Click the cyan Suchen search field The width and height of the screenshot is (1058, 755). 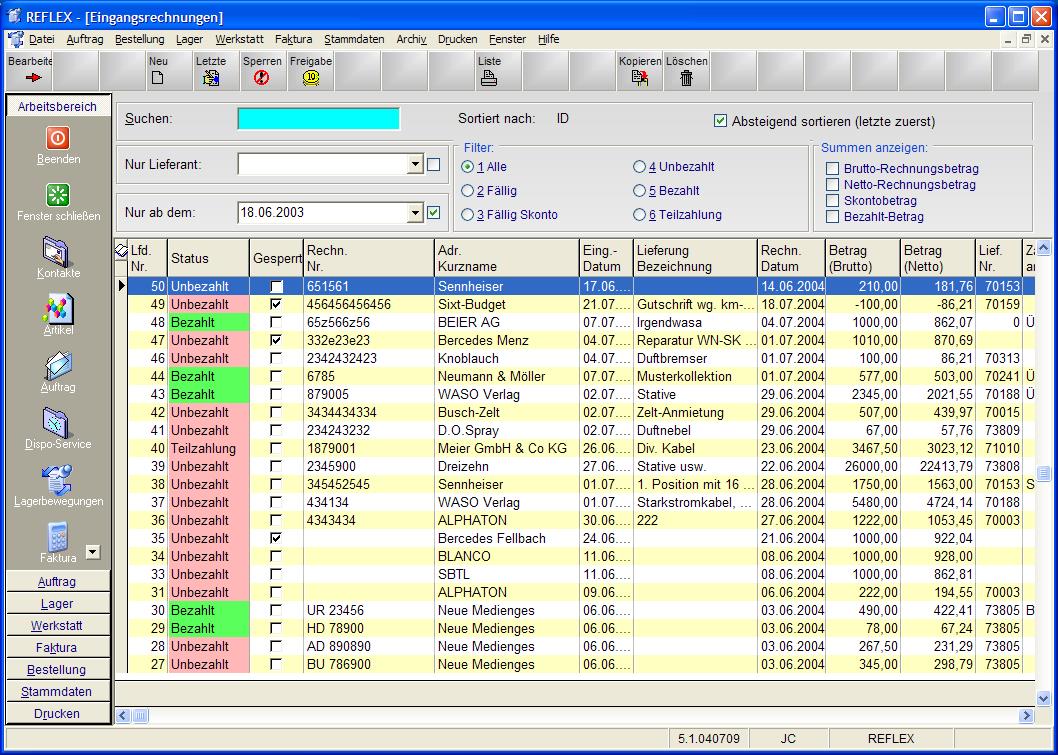point(318,119)
